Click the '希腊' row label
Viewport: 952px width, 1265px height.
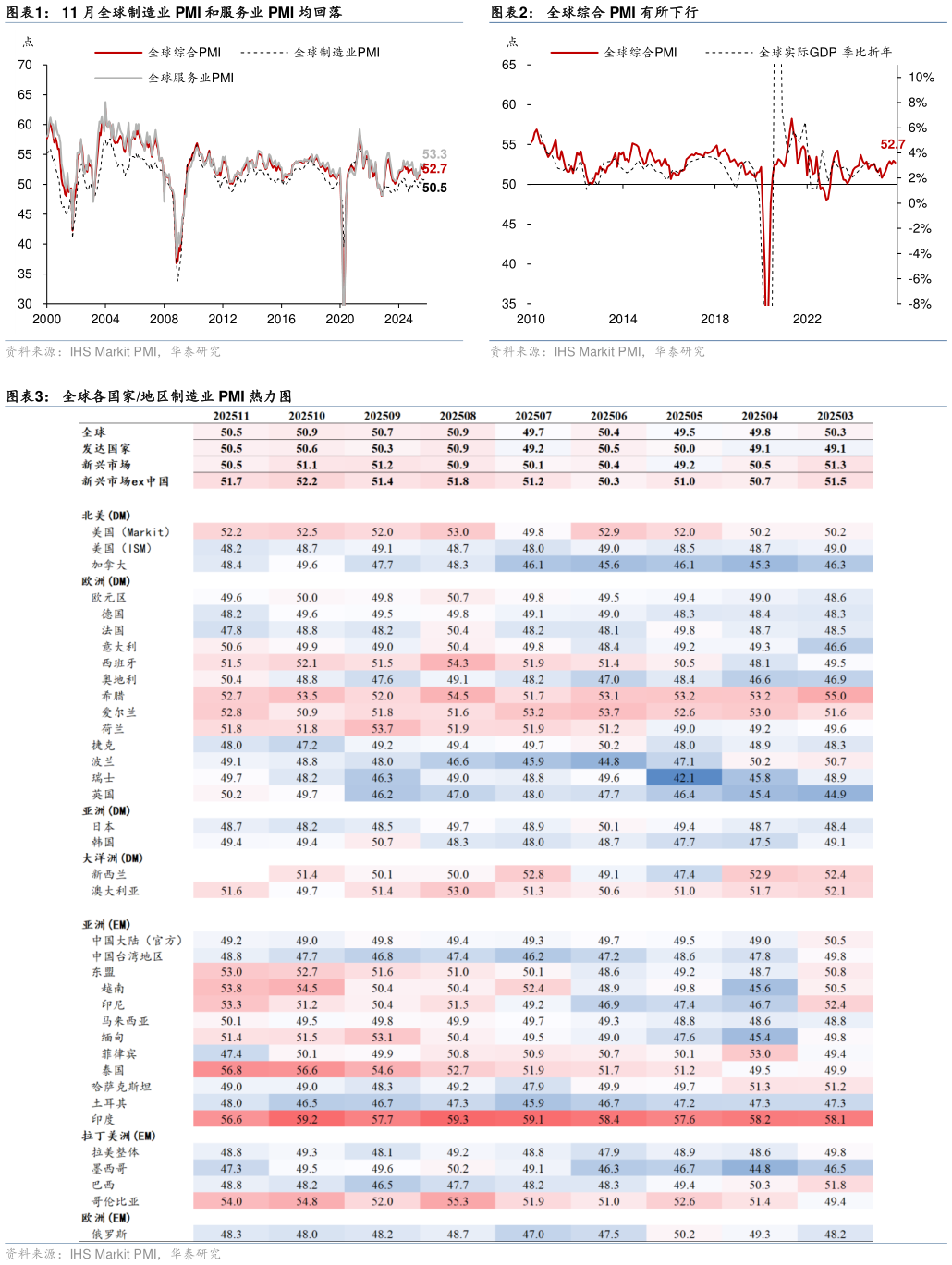(113, 696)
